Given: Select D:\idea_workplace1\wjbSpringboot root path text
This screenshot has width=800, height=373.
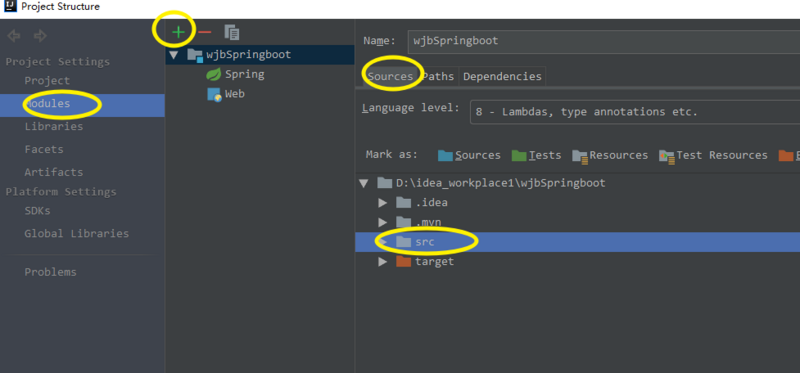Looking at the screenshot, I should [501, 183].
